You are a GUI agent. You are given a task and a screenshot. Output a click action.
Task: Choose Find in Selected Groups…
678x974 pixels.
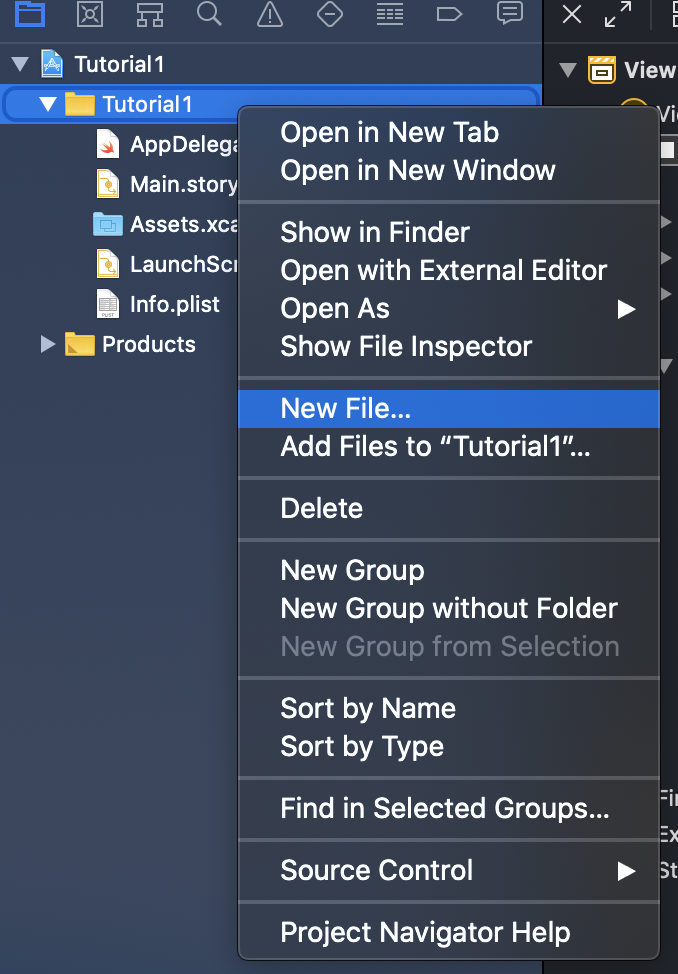click(448, 808)
